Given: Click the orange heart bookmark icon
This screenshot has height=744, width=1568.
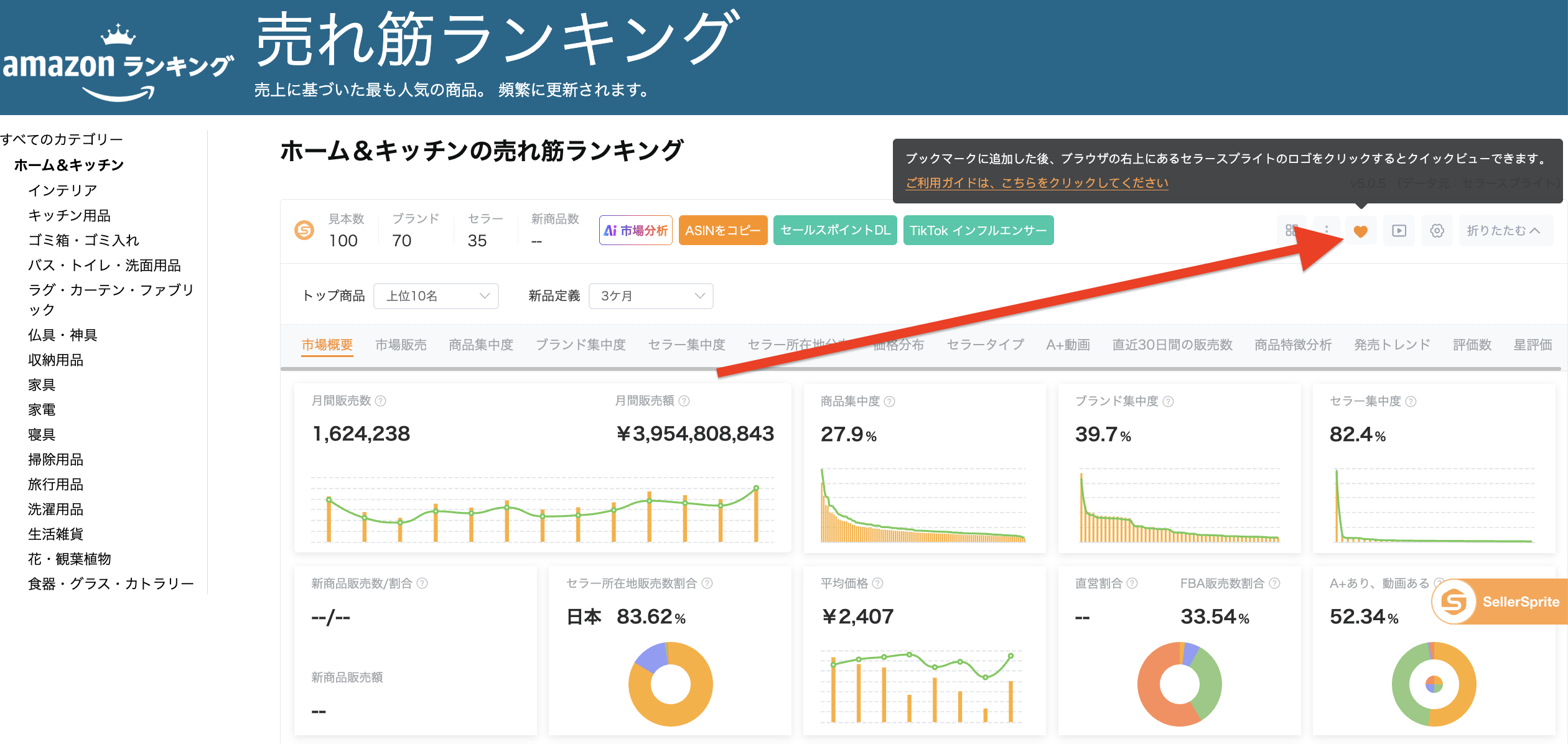Looking at the screenshot, I should pos(1361,231).
